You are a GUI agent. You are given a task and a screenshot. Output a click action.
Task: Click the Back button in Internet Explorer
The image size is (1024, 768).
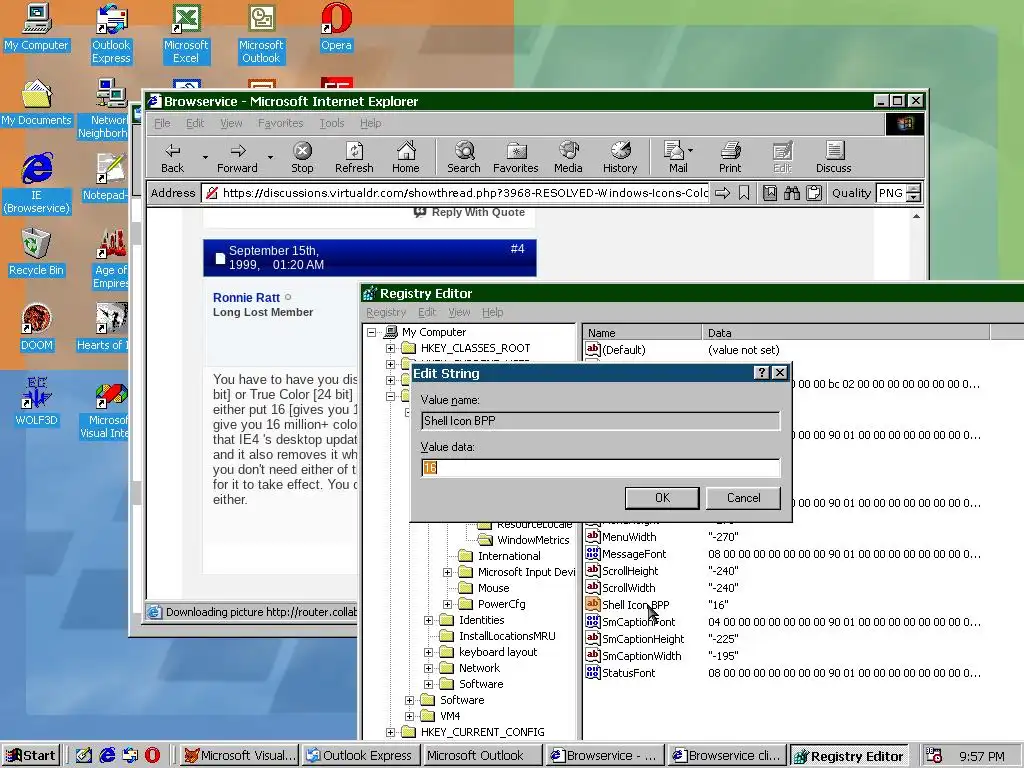click(172, 158)
